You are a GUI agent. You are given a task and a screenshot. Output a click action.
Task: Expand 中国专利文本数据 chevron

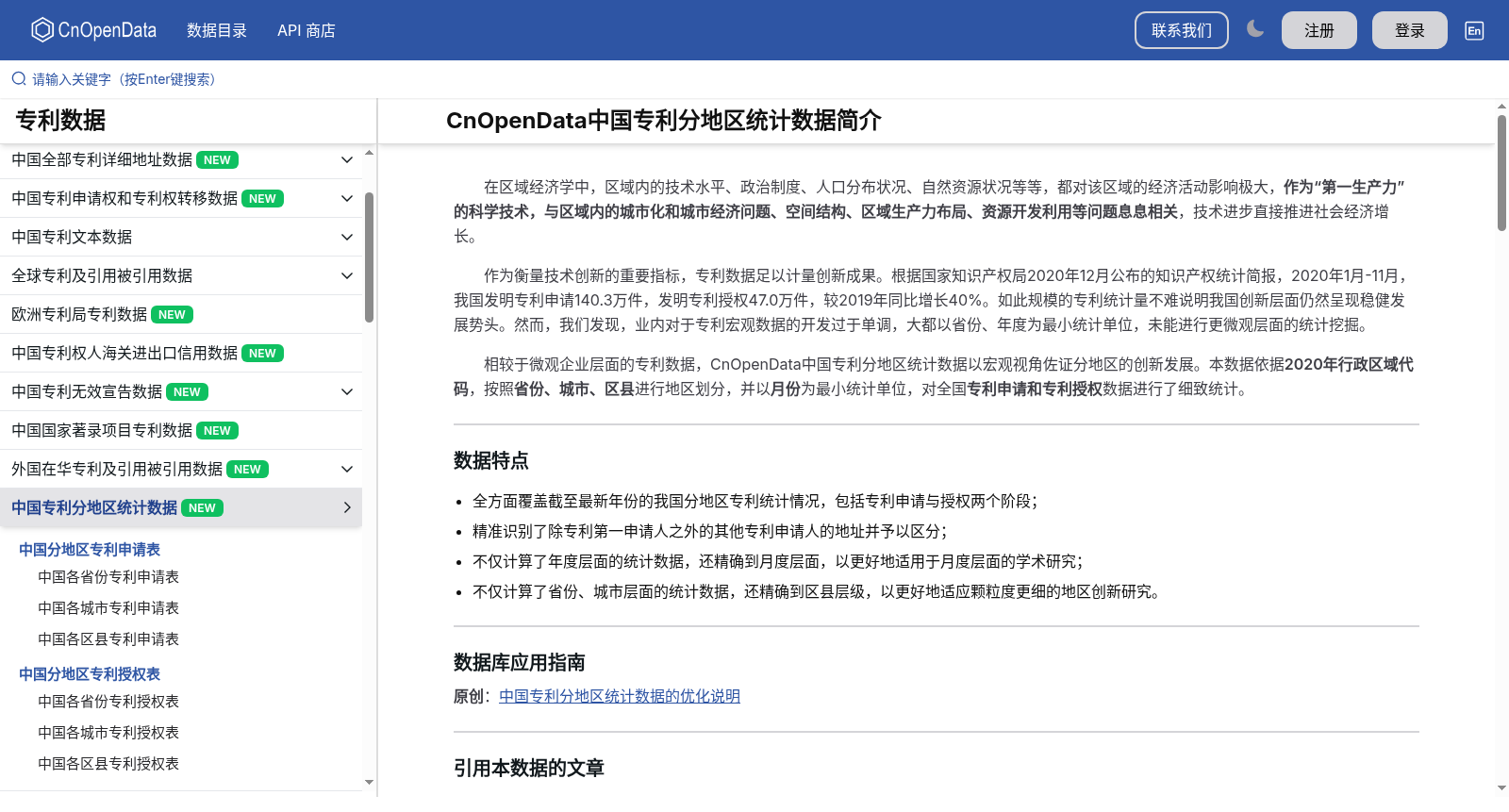[x=347, y=238]
